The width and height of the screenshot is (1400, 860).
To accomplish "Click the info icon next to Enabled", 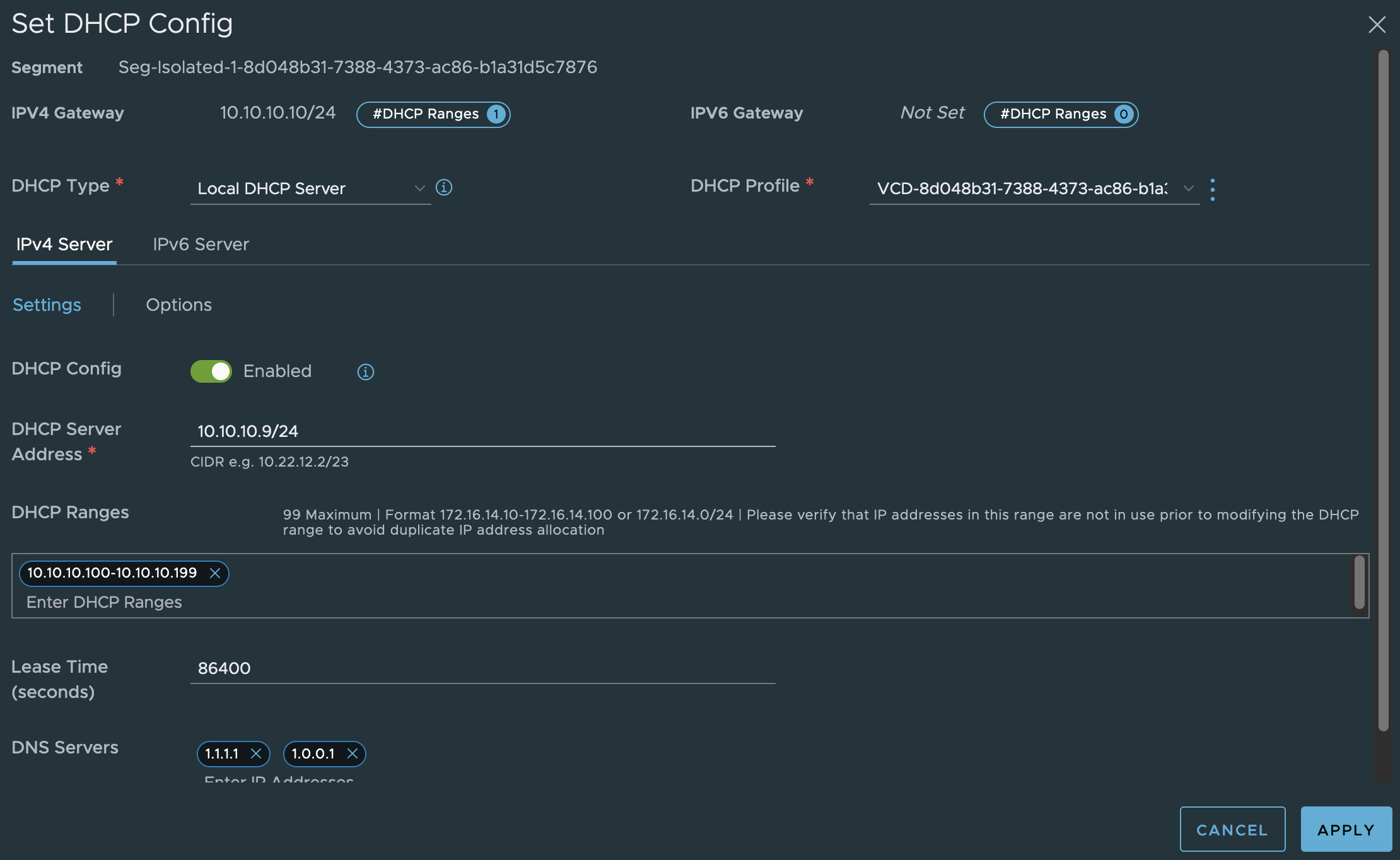I will click(366, 372).
